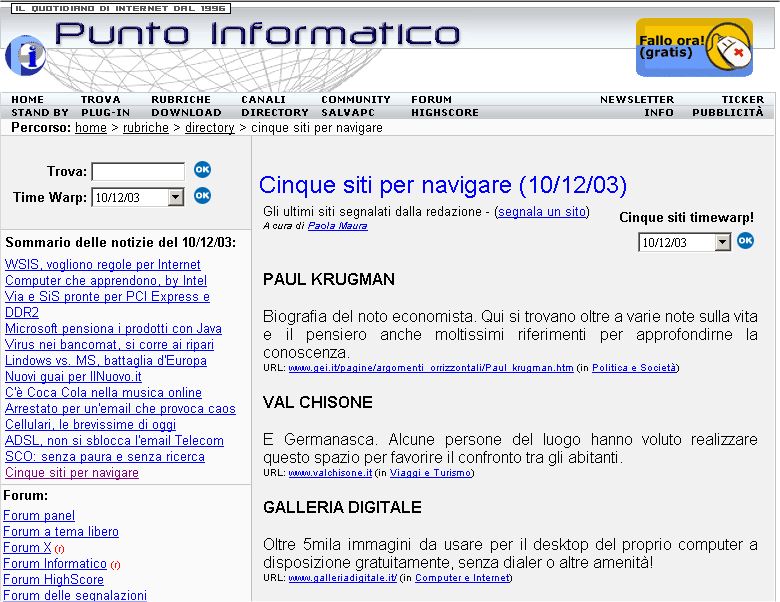Go to 'home' in the Percorso breadcrumb
Image resolution: width=780 pixels, height=602 pixels.
[x=91, y=128]
